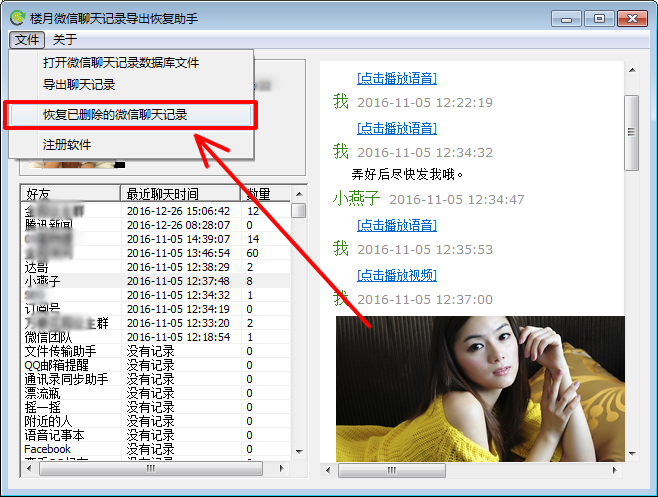Click chat pane horizontal scroll-left arrow

pos(328,470)
